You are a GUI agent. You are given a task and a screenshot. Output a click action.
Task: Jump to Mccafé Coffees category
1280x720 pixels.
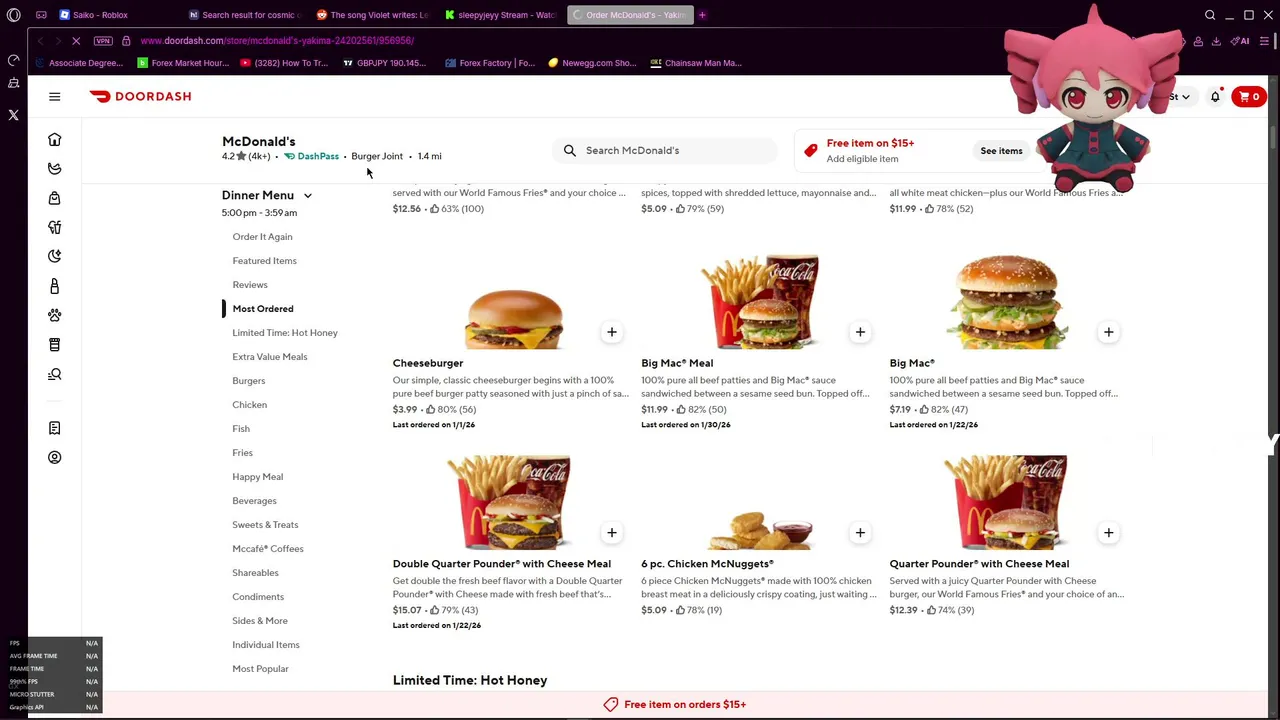(268, 549)
